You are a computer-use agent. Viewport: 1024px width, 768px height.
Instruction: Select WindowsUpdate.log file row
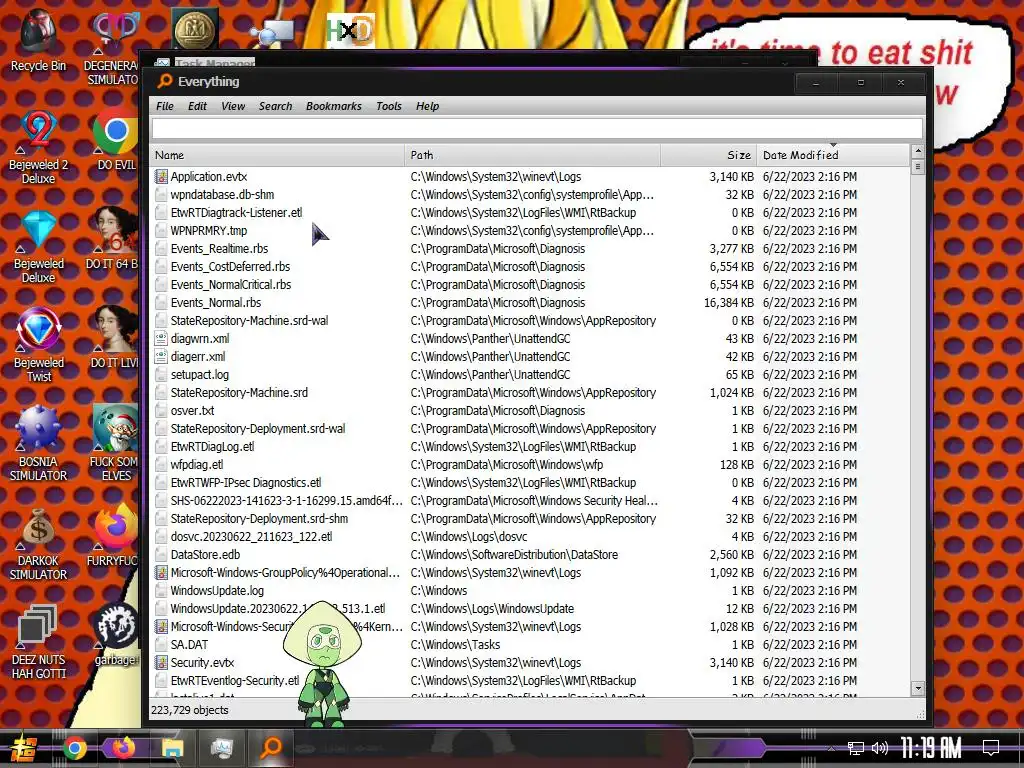pyautogui.click(x=529, y=590)
